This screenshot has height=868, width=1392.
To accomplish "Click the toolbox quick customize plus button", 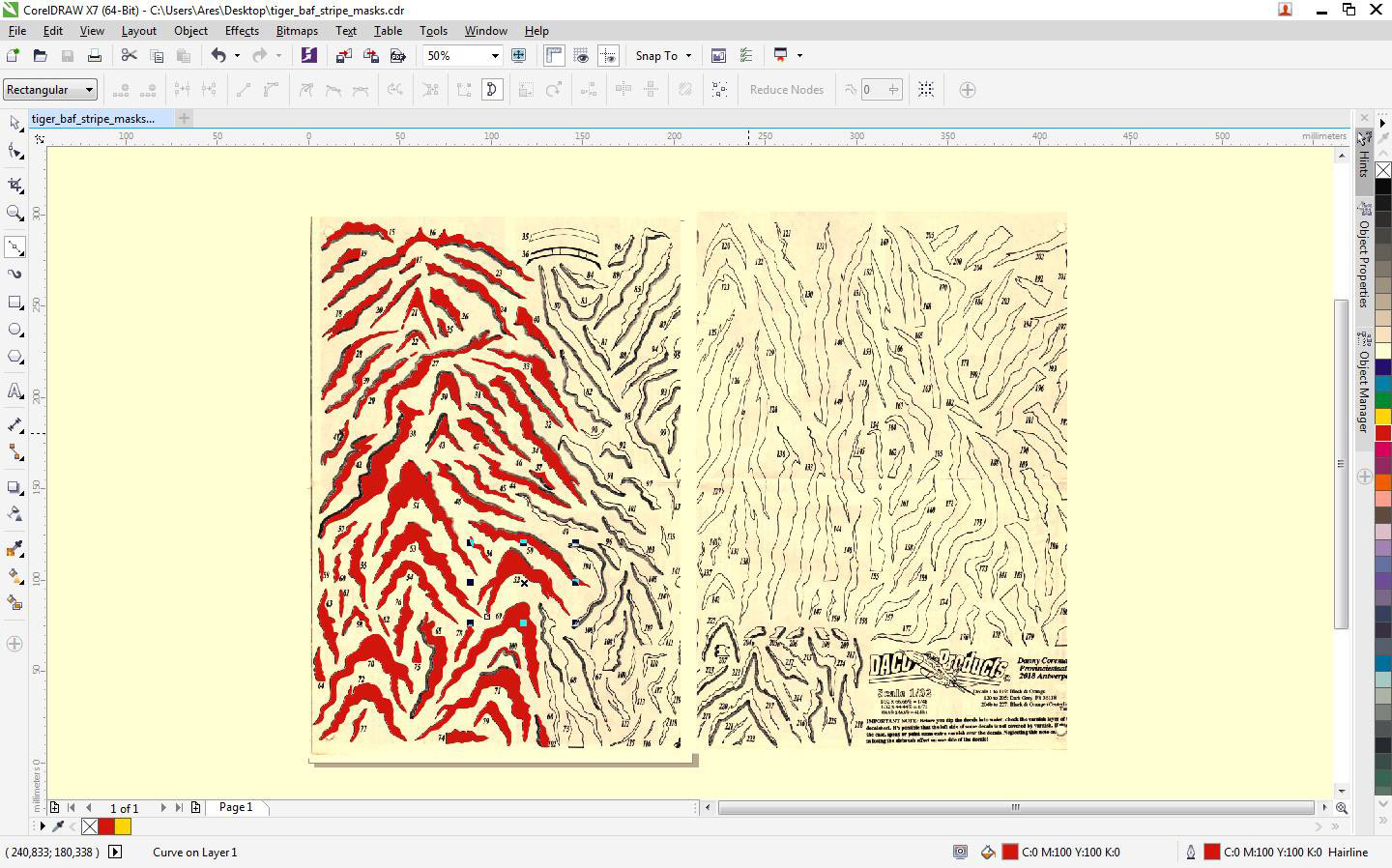I will 14,644.
